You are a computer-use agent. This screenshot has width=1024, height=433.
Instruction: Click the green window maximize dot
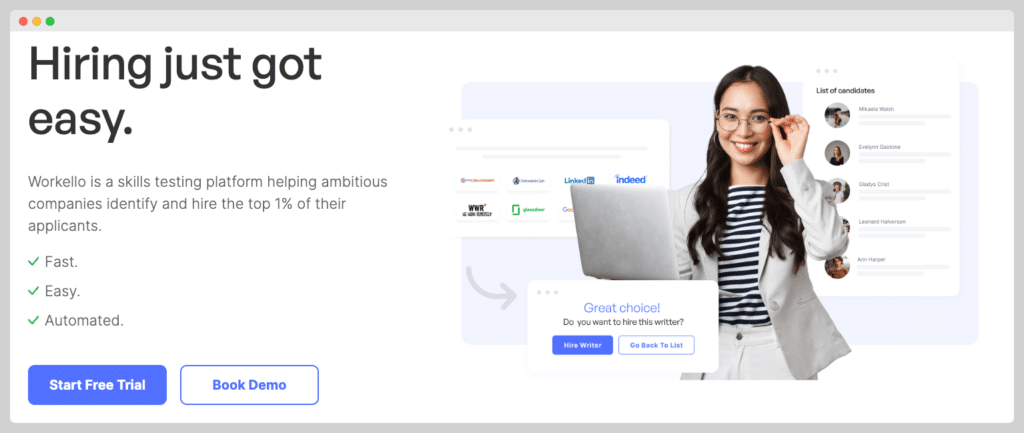pyautogui.click(x=50, y=22)
